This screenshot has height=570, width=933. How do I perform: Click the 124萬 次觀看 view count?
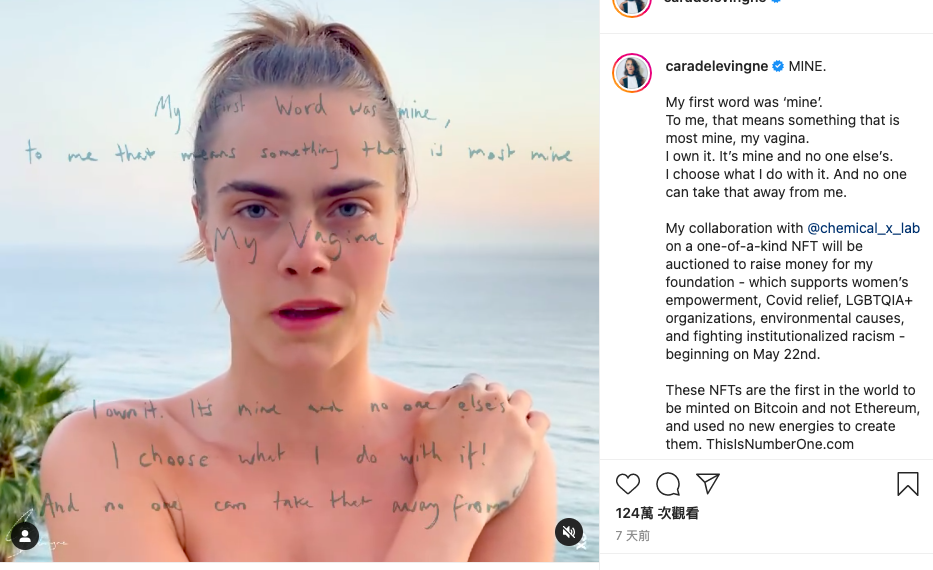coord(657,513)
